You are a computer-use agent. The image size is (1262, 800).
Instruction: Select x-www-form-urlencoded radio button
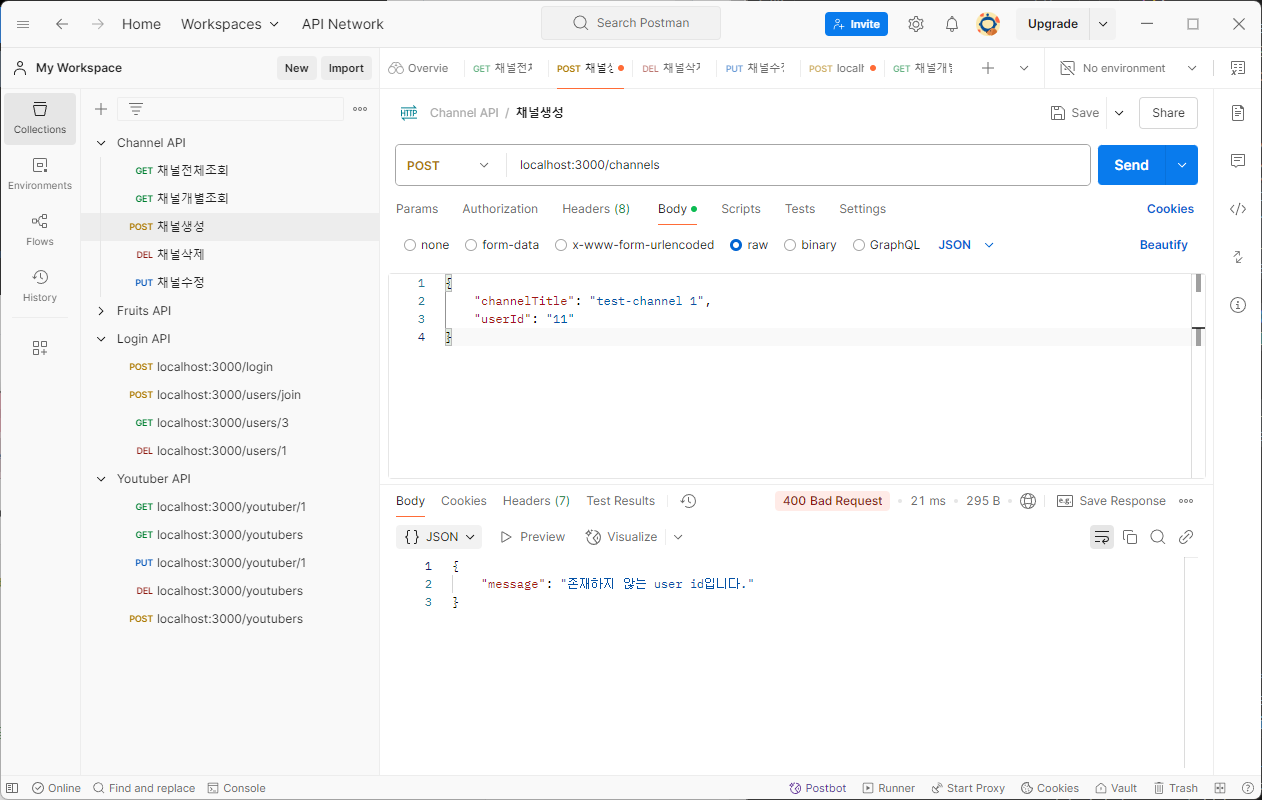[x=561, y=245]
